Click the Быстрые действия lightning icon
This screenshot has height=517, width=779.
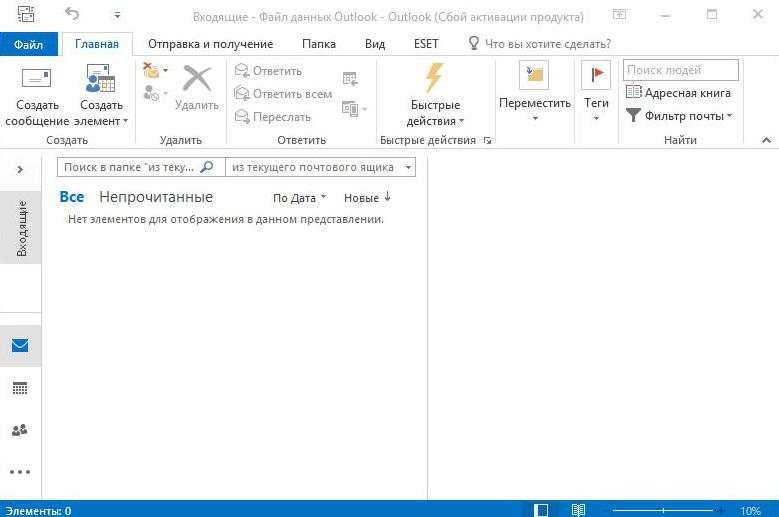click(x=435, y=77)
